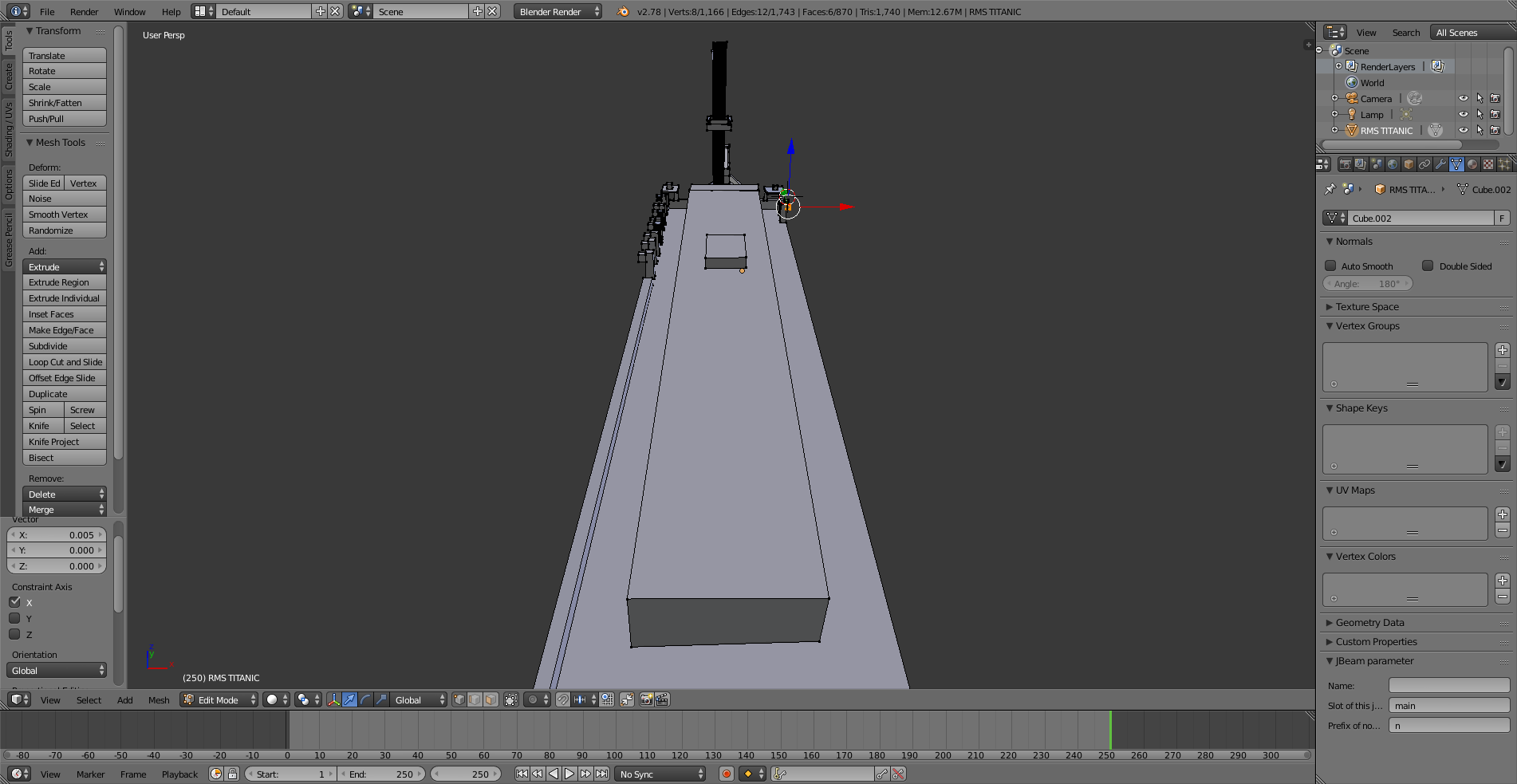Click the Subdivide button
This screenshot has height=784, width=1517.
64,346
